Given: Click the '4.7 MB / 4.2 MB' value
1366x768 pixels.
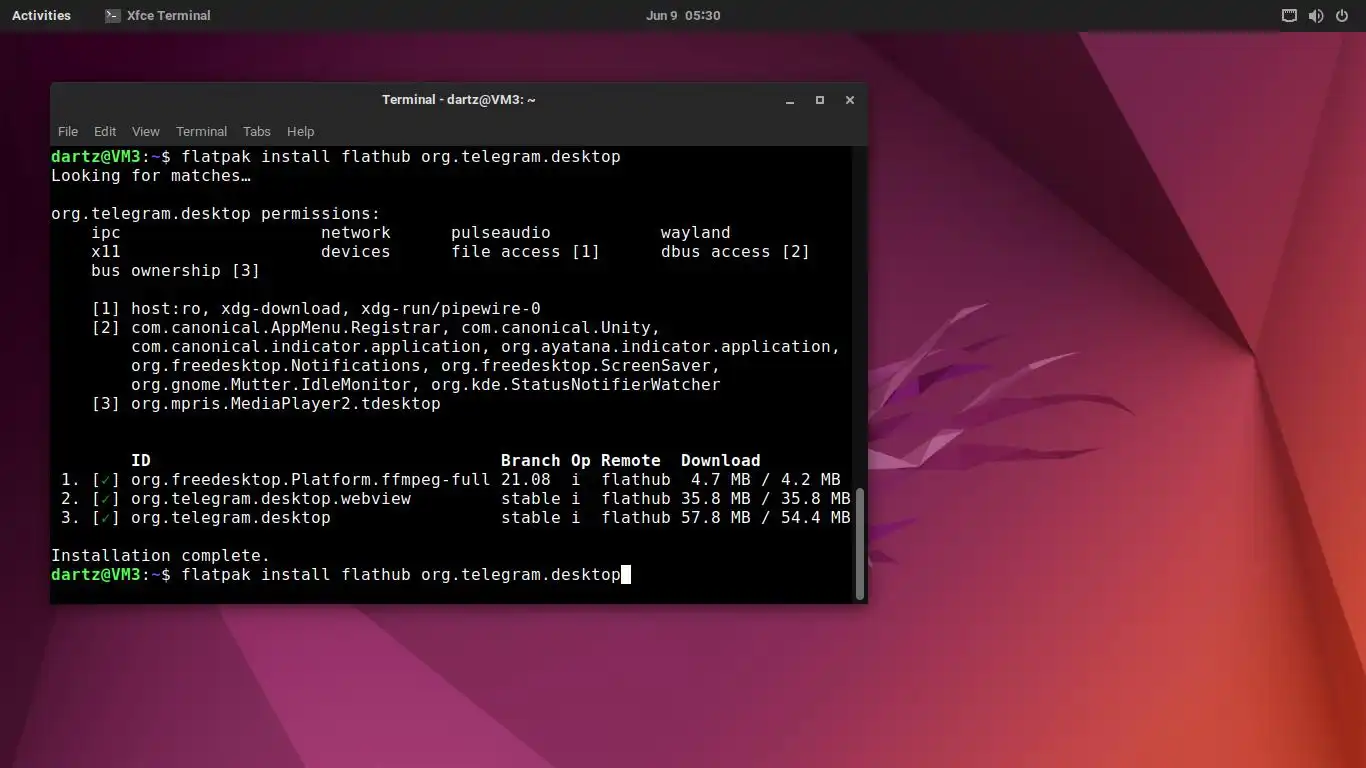Looking at the screenshot, I should [x=766, y=480].
